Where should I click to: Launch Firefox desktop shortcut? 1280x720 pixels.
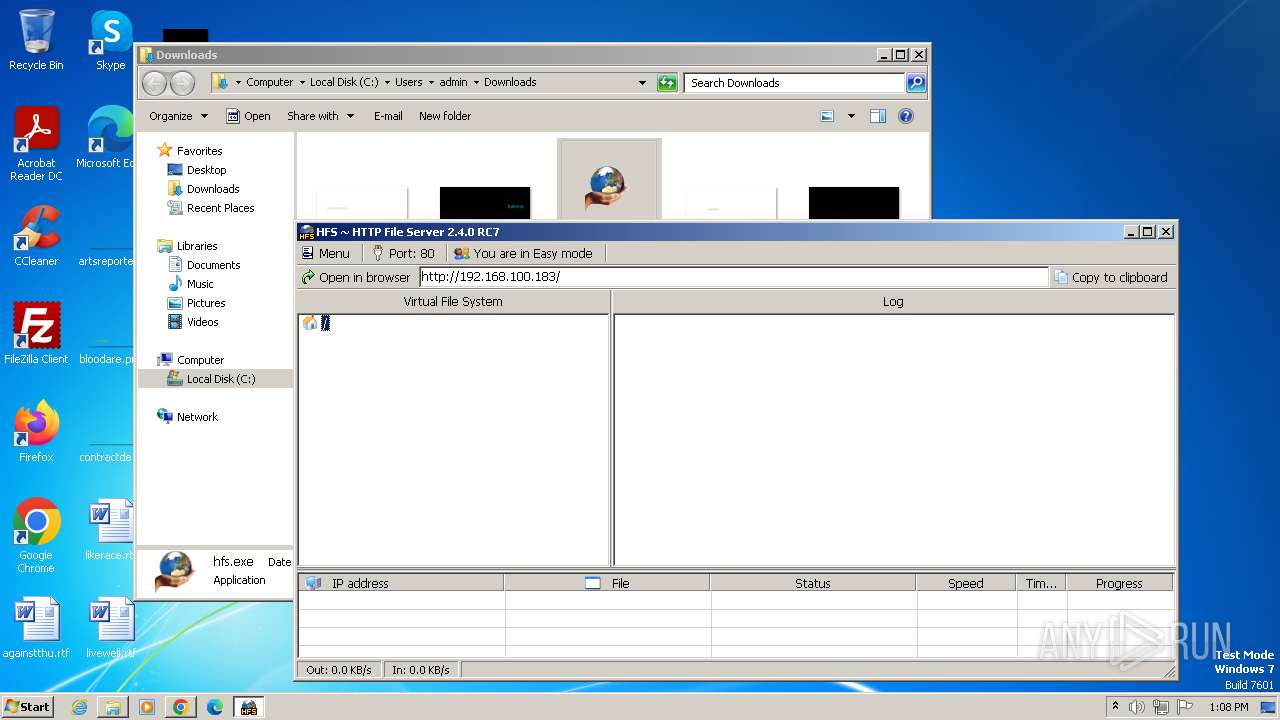[x=36, y=431]
